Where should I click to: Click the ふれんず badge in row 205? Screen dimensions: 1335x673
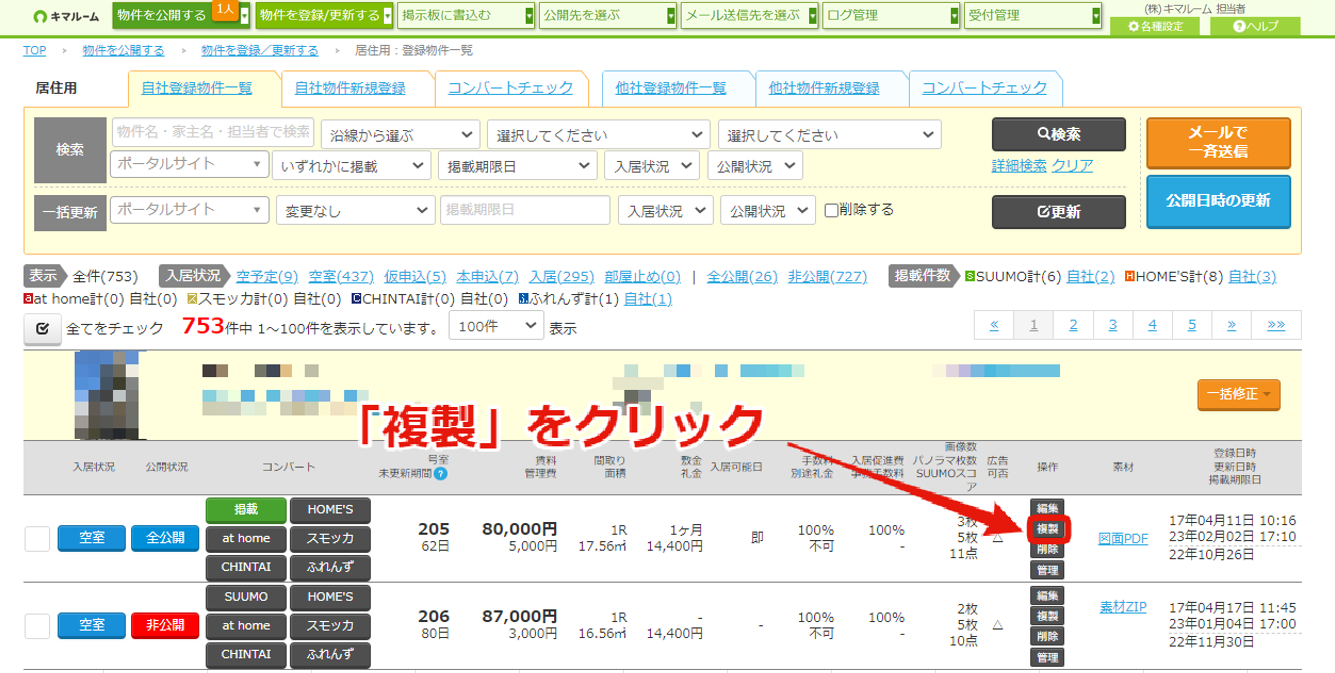coord(330,567)
